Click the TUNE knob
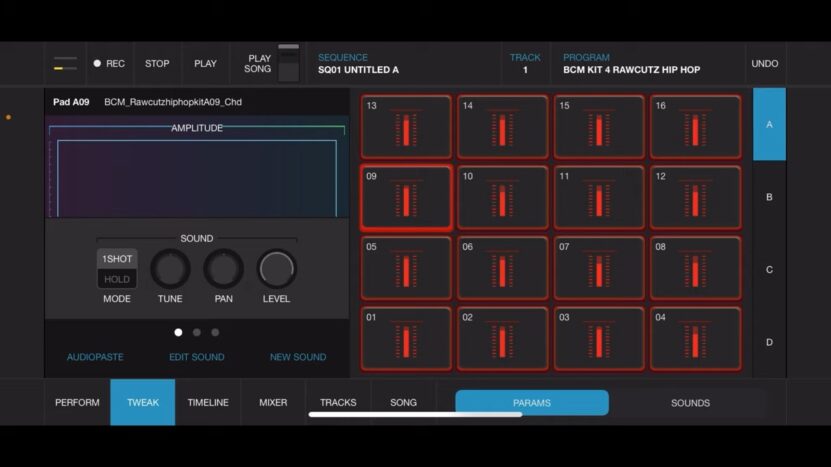Viewport: 831px width, 467px height. (x=170, y=269)
